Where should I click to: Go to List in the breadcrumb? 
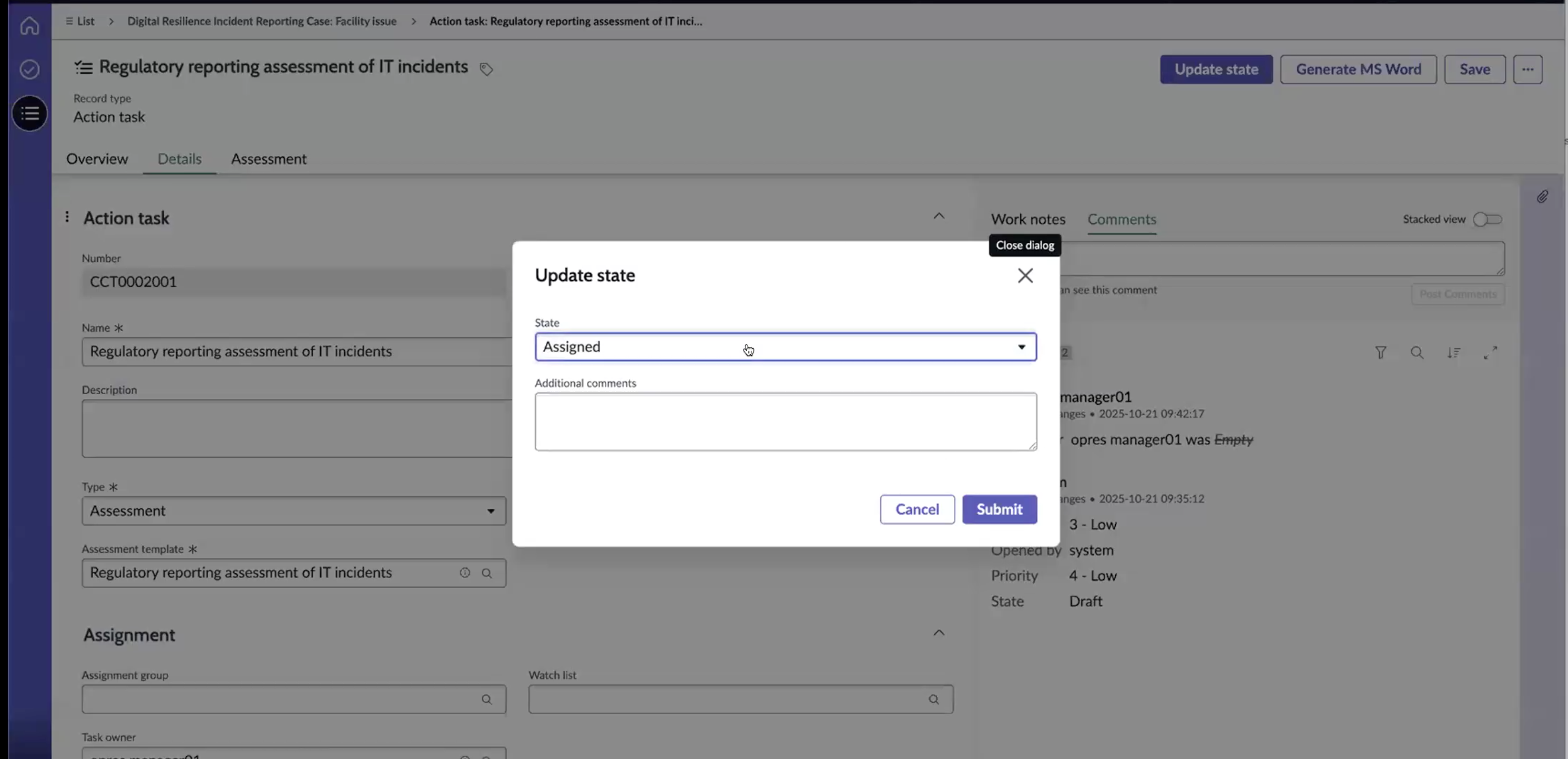(80, 20)
